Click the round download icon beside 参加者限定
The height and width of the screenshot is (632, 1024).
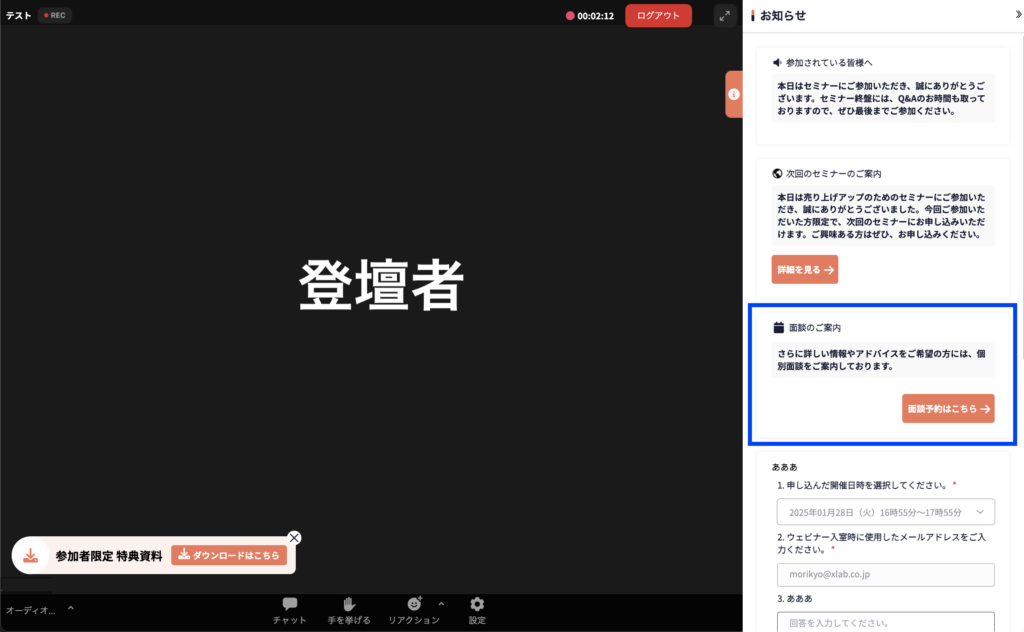31,555
